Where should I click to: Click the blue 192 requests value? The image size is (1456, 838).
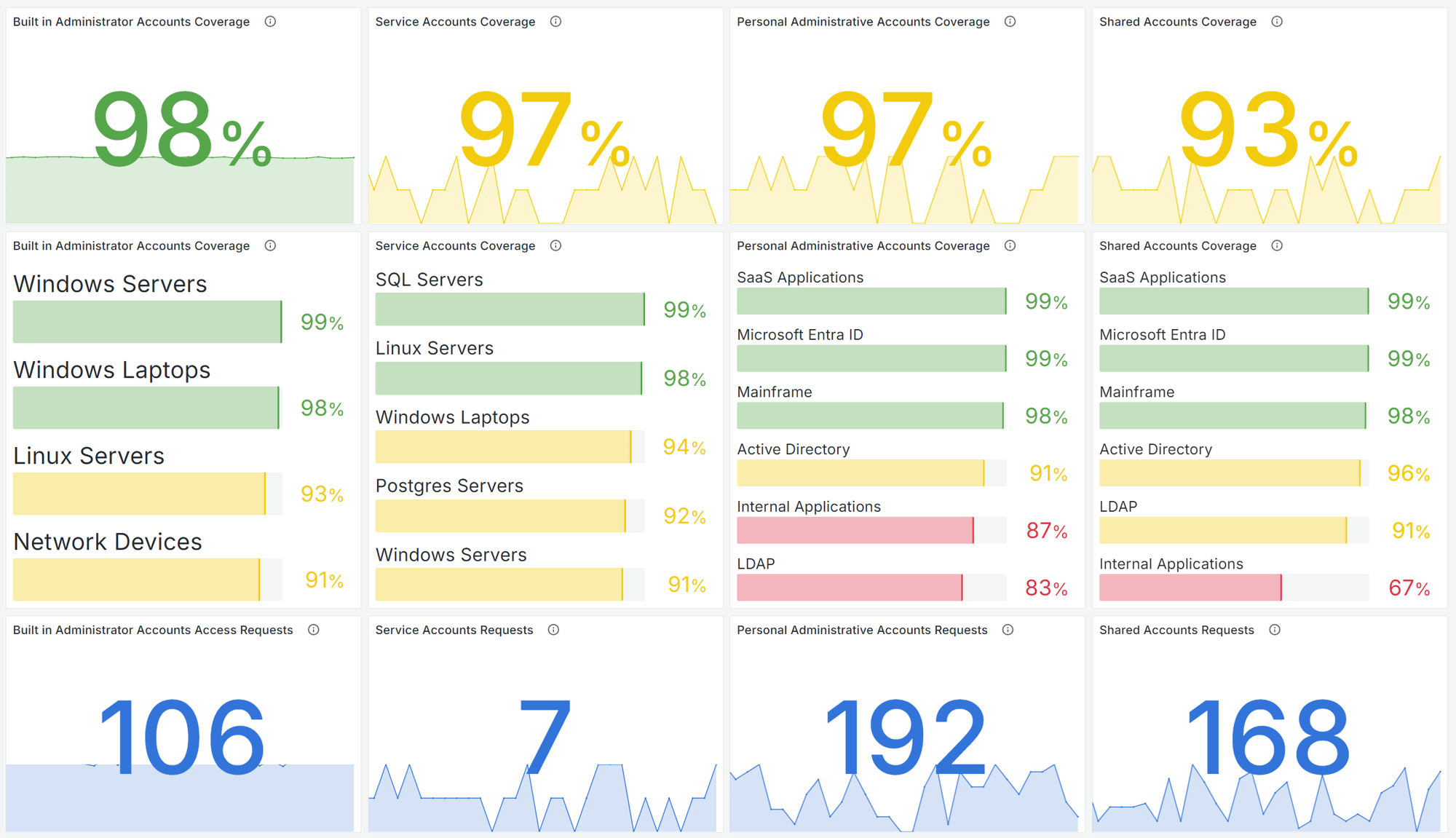(906, 737)
